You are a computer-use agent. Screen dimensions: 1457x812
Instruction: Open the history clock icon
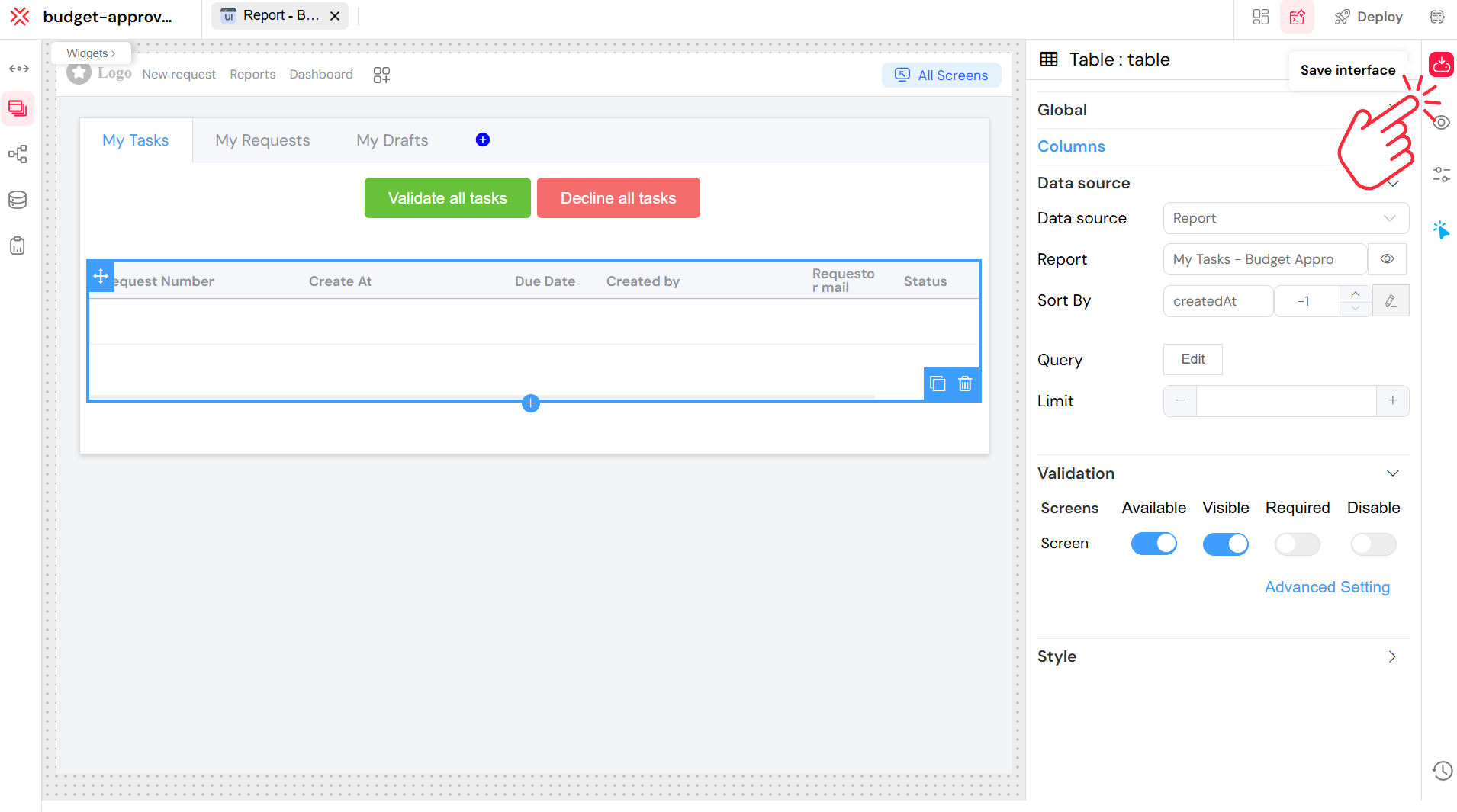coord(1442,771)
